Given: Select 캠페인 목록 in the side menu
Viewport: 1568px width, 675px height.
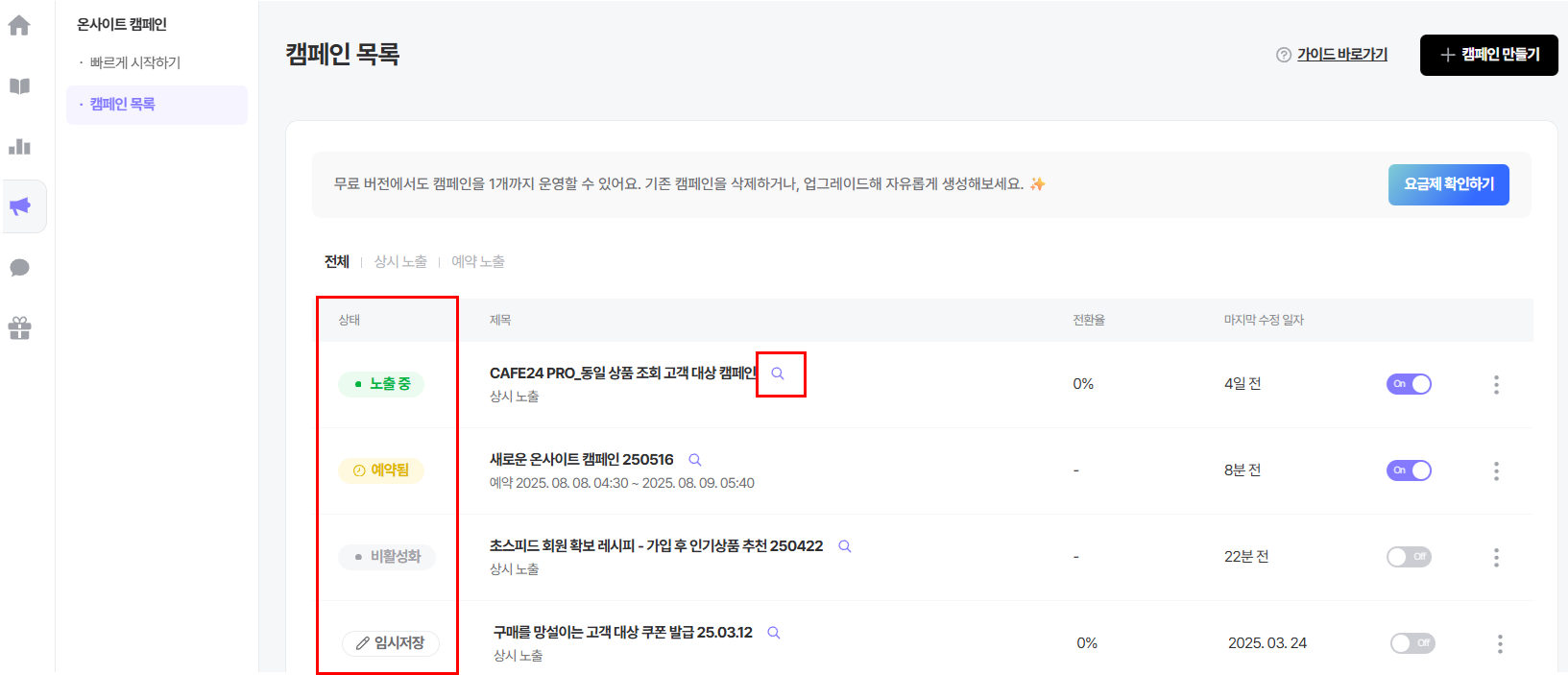Looking at the screenshot, I should point(157,105).
